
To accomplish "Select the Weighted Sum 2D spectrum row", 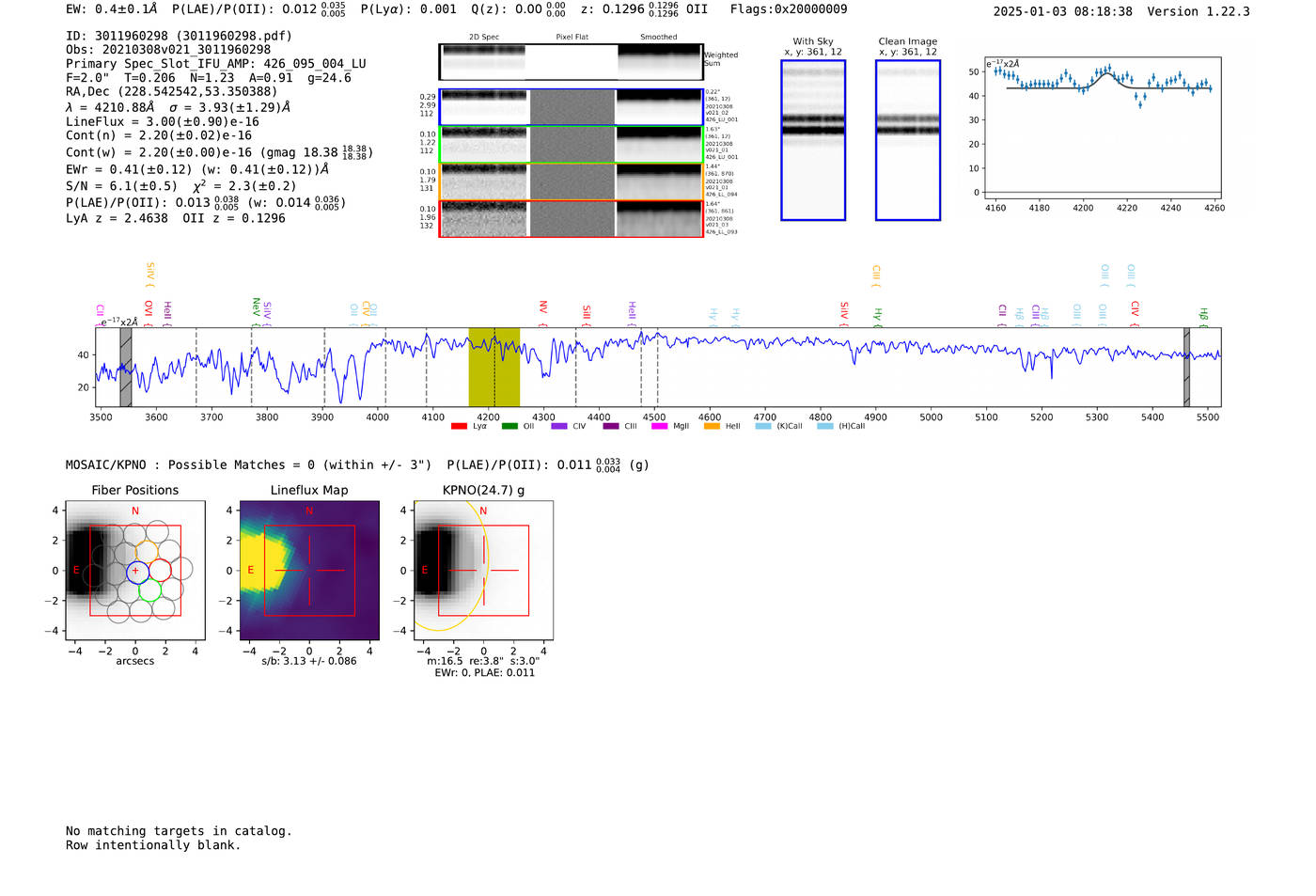I will tap(571, 62).
